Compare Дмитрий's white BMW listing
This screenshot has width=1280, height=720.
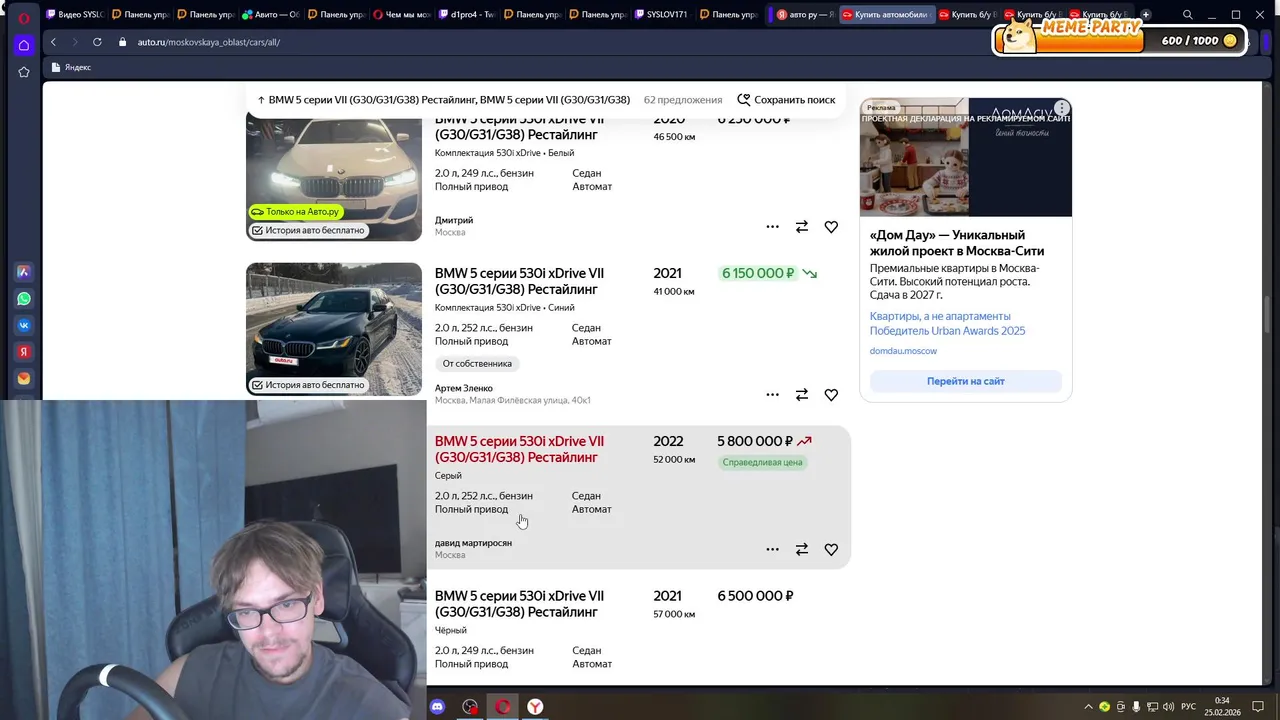click(x=802, y=227)
